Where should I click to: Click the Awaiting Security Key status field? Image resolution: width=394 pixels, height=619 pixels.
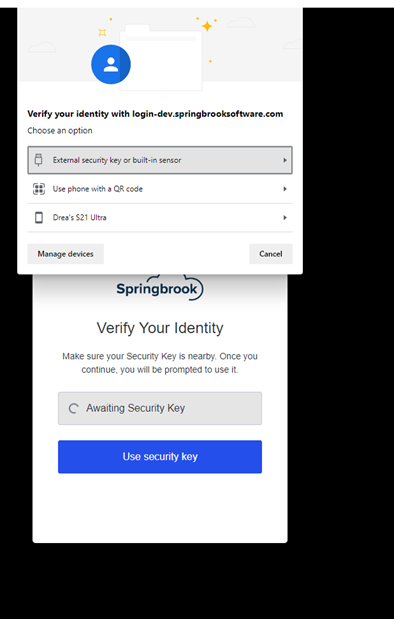click(x=160, y=408)
